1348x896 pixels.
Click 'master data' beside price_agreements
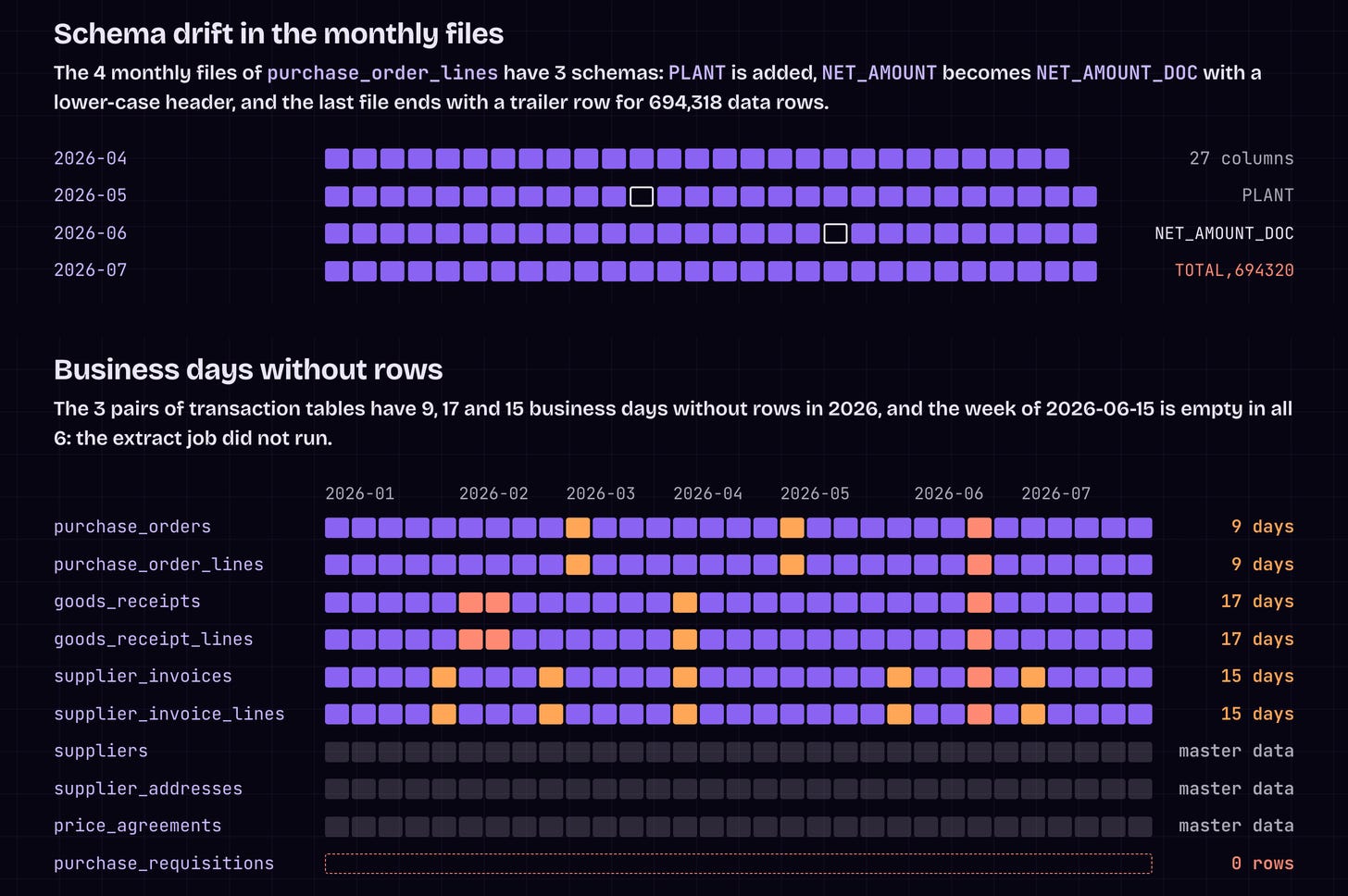tap(1236, 826)
